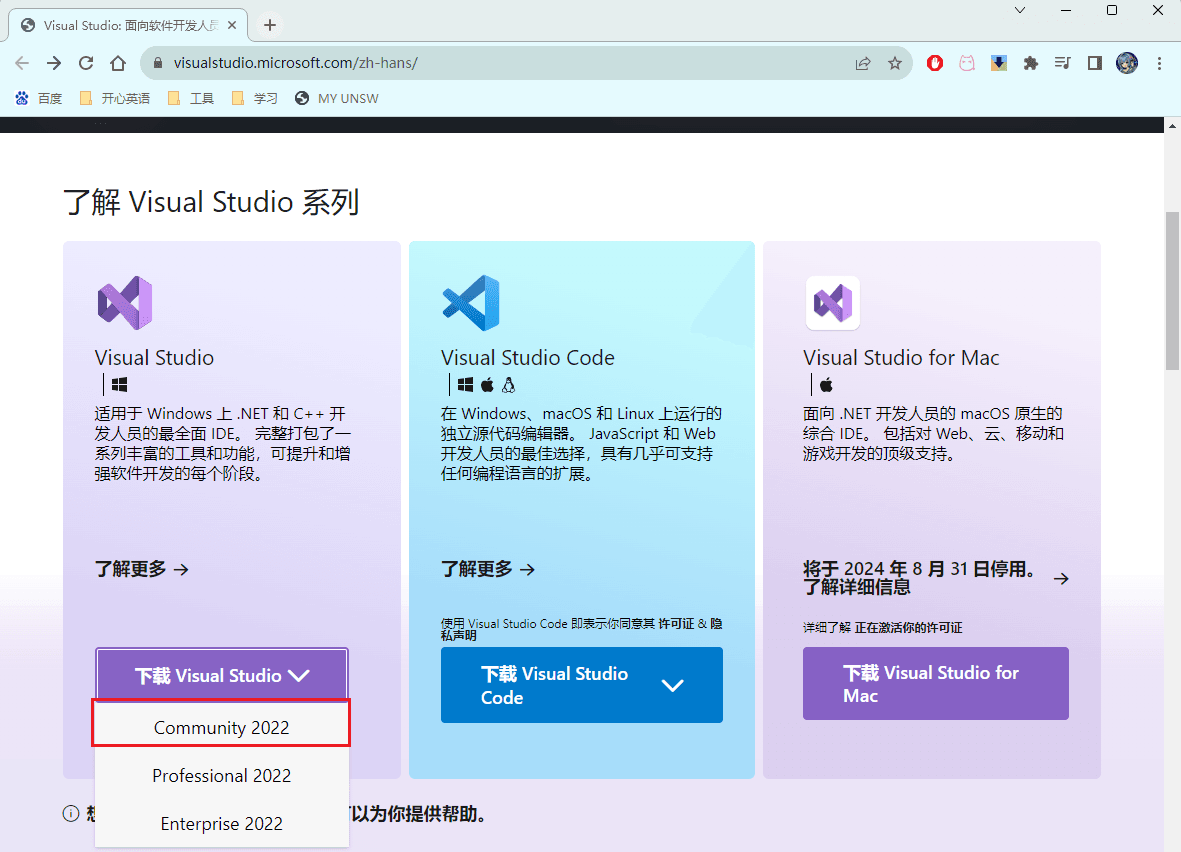This screenshot has height=852, width=1181.
Task: Reload the page with the refresh icon
Action: (86, 63)
